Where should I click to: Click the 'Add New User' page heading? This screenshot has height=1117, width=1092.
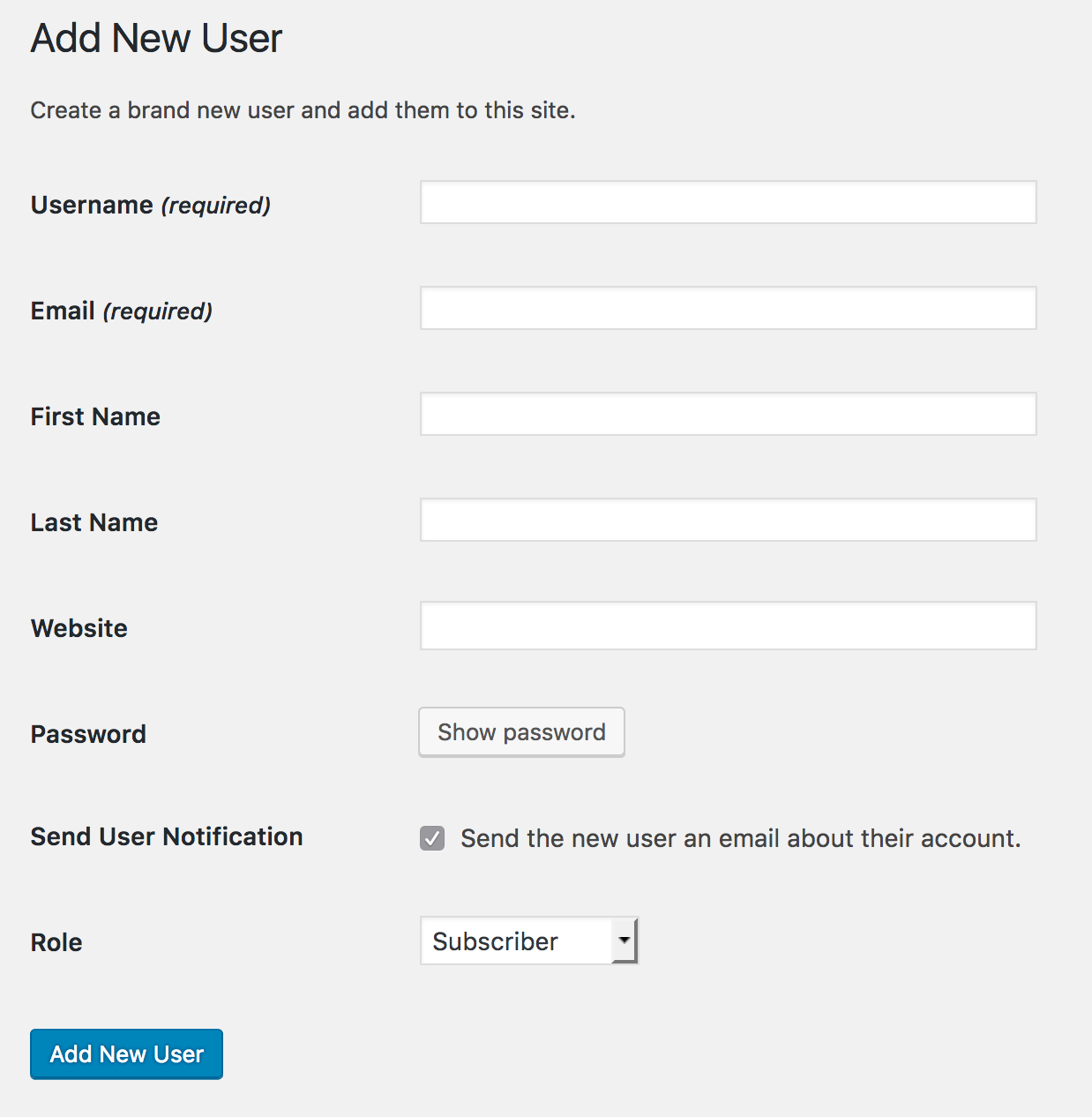[156, 39]
